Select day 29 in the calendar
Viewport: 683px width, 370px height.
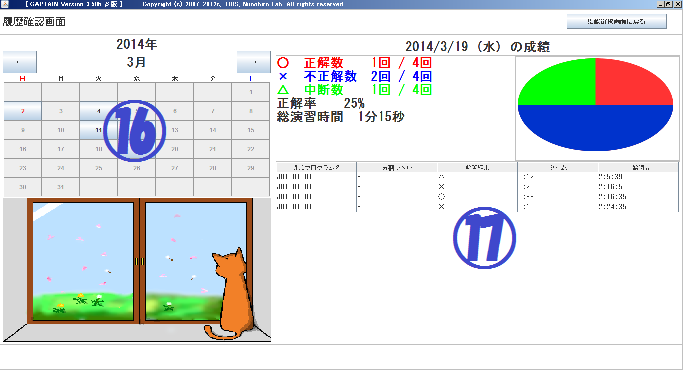tap(251, 168)
